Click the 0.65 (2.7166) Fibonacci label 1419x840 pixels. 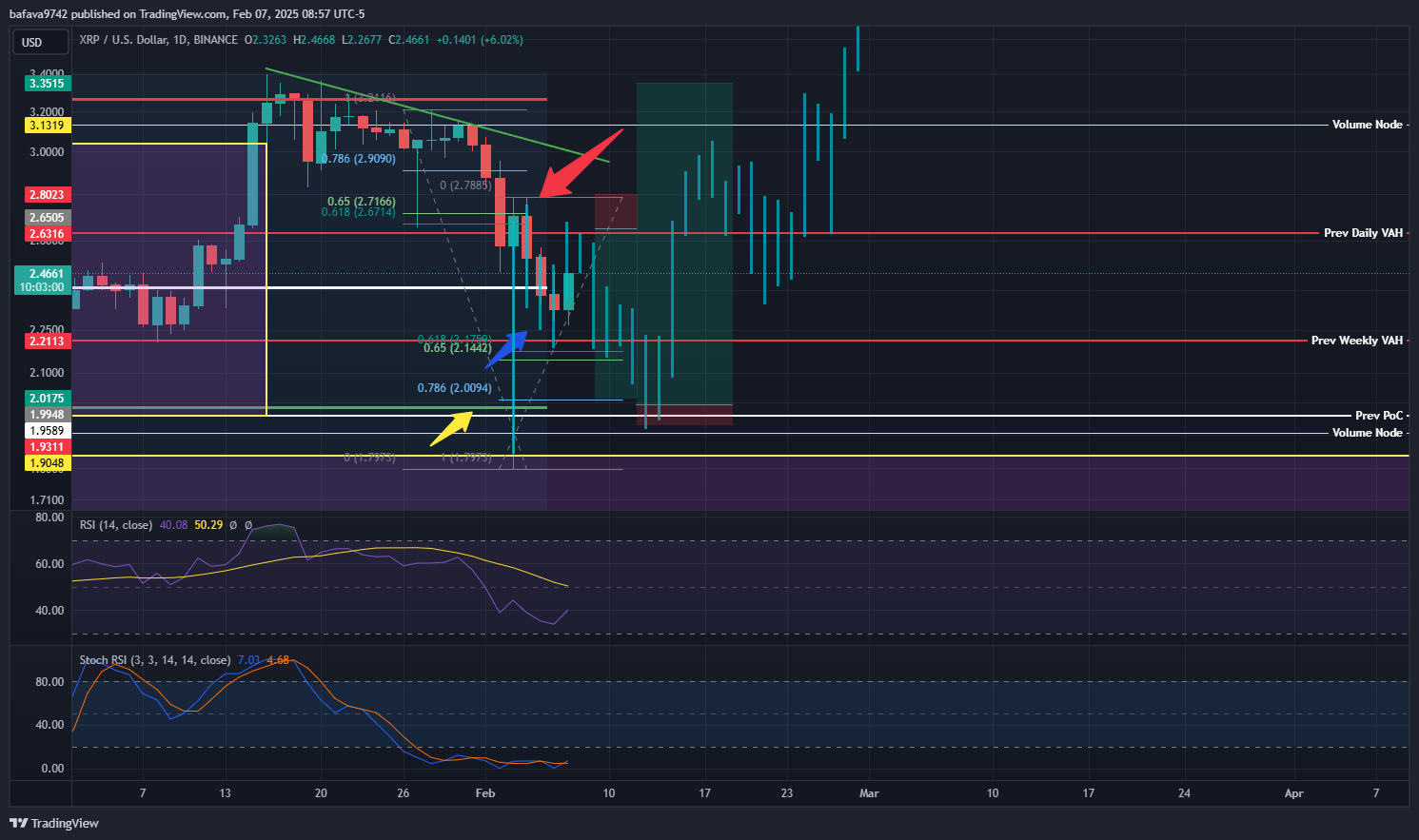[362, 202]
